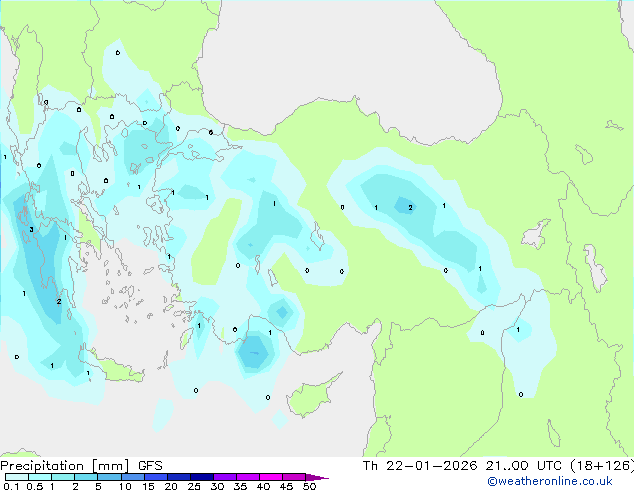Click the '0.1' legend scale label
Viewport: 634px width, 490px height.
point(11,486)
